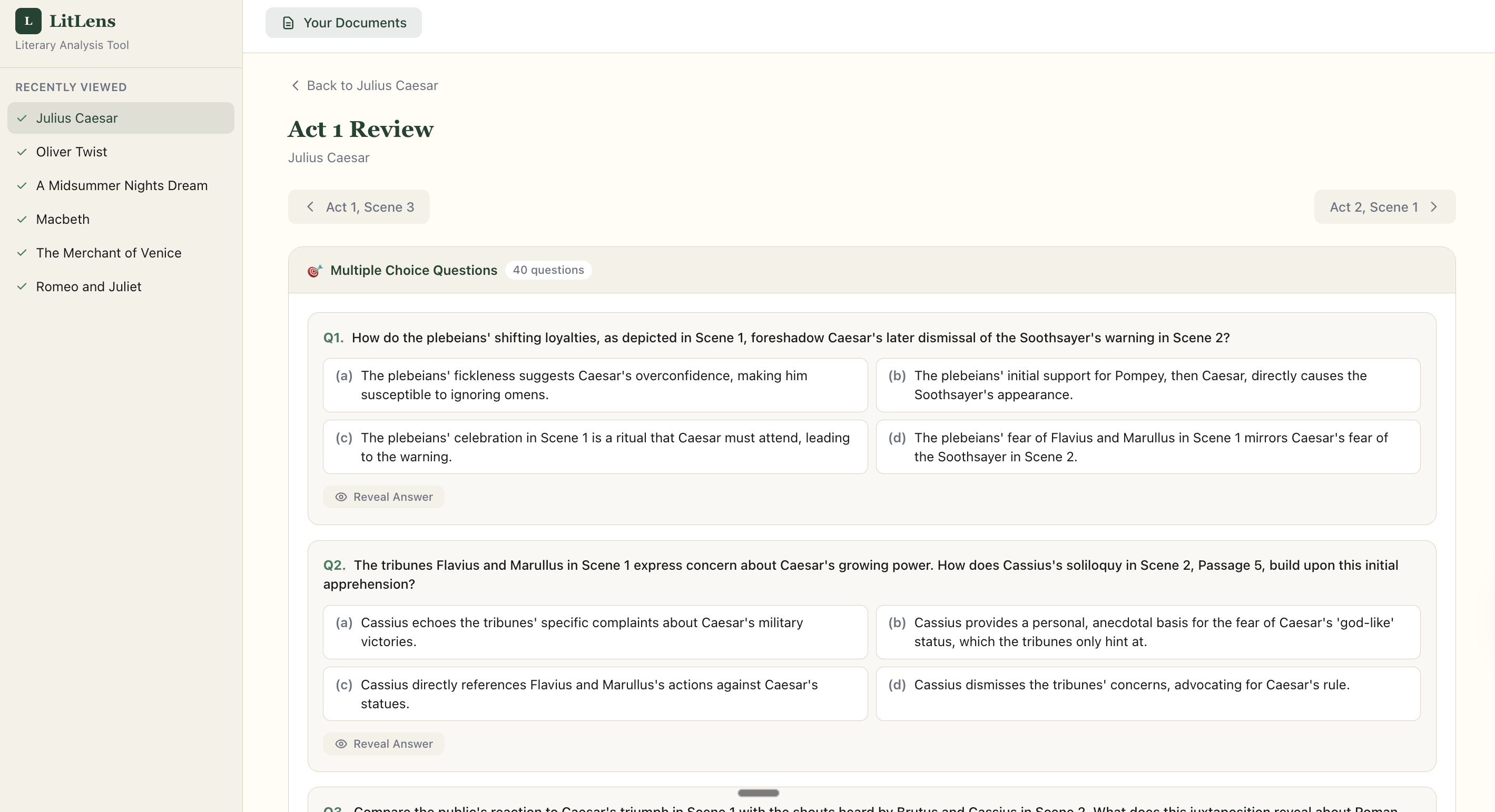This screenshot has width=1495, height=812.
Task: Advance to Act 2, Scene 1
Action: [x=1385, y=207]
